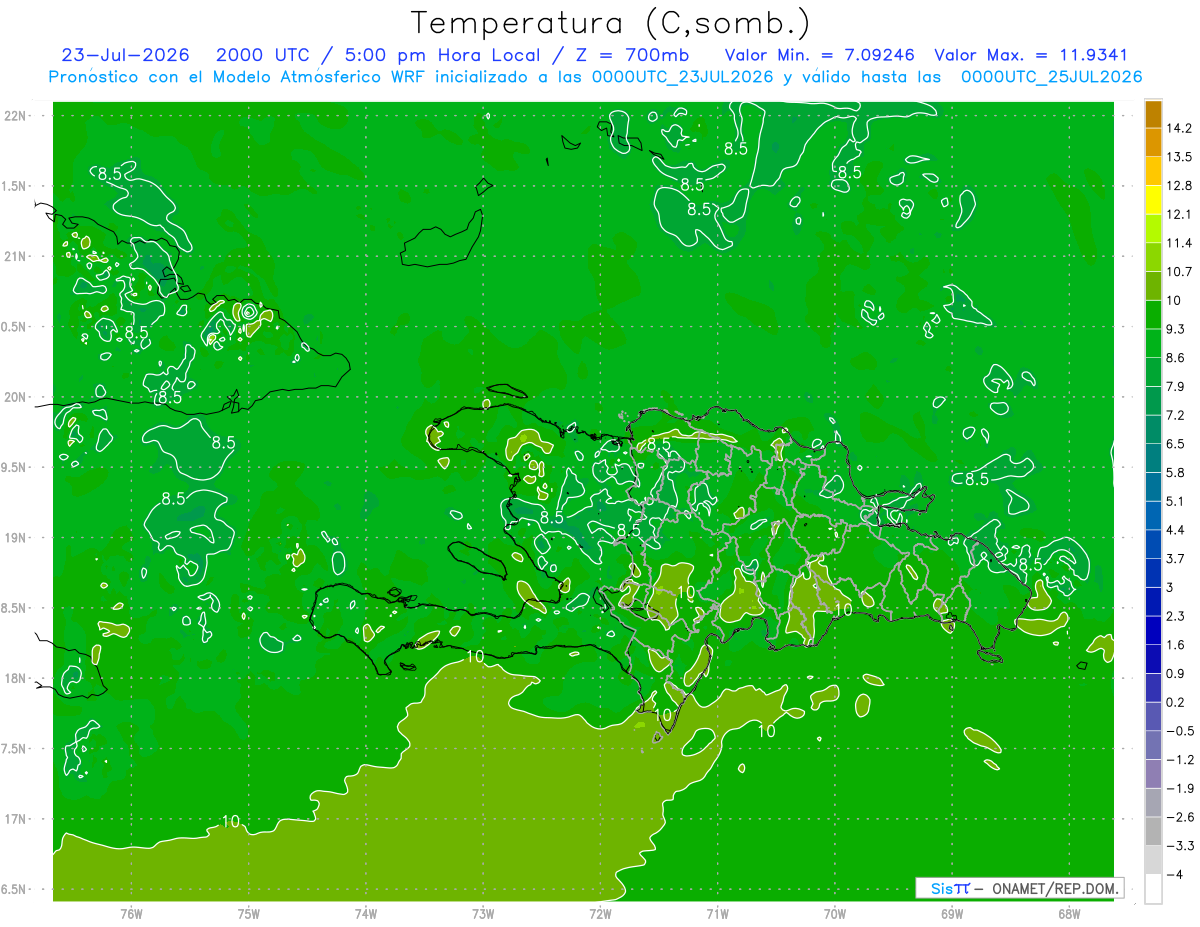1200x927 pixels.
Task: Click the "12.8" value on color scale
Action: (x=1179, y=185)
